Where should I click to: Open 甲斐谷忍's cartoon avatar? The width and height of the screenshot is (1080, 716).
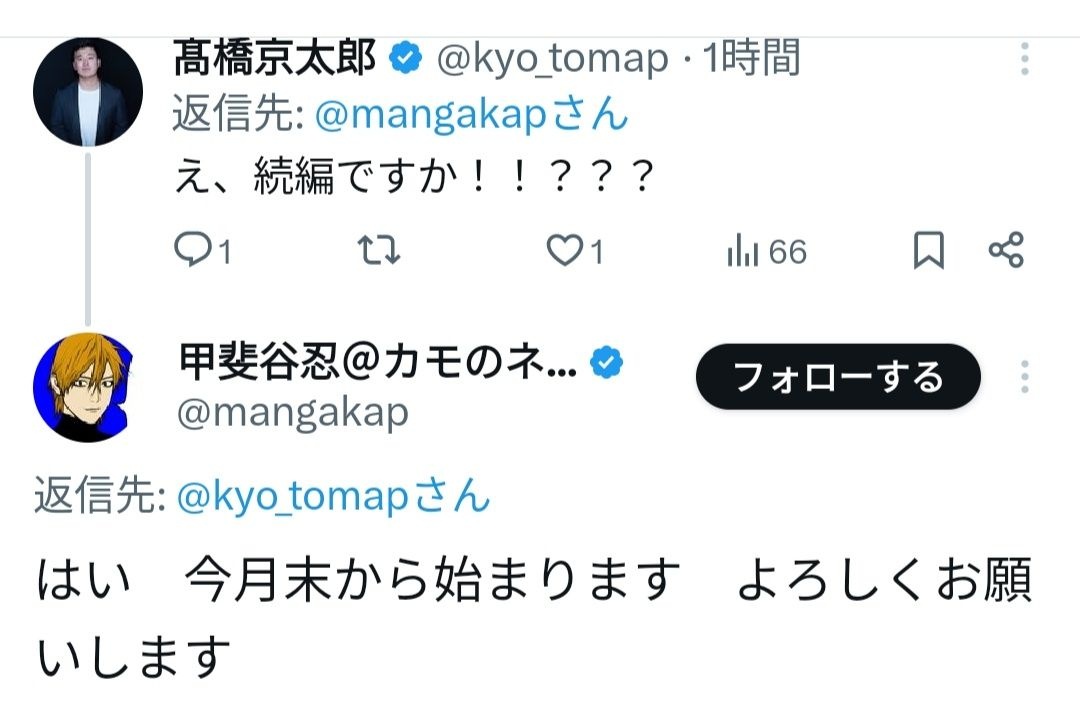(x=82, y=388)
